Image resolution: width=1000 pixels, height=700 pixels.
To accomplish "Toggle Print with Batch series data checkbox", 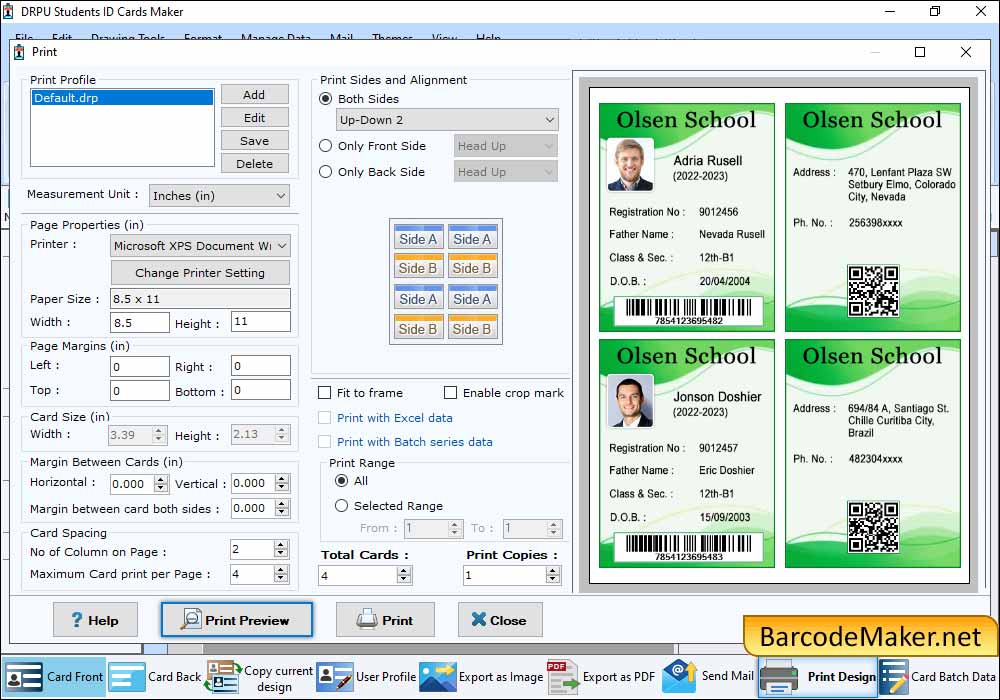I will [325, 442].
